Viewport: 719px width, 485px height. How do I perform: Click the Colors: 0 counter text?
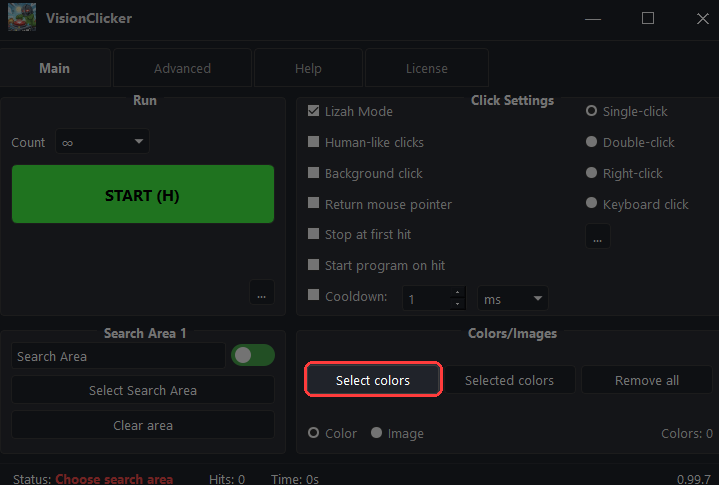[x=686, y=433]
